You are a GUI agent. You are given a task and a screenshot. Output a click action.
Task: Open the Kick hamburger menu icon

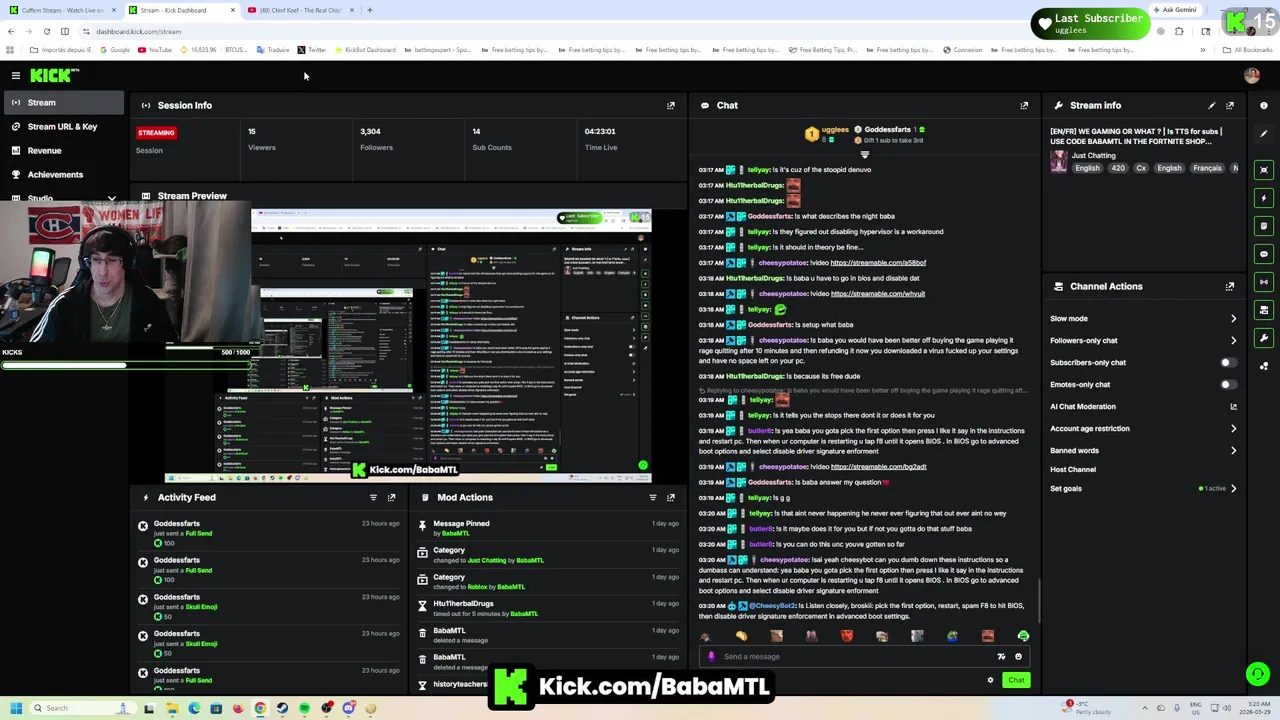pos(16,75)
